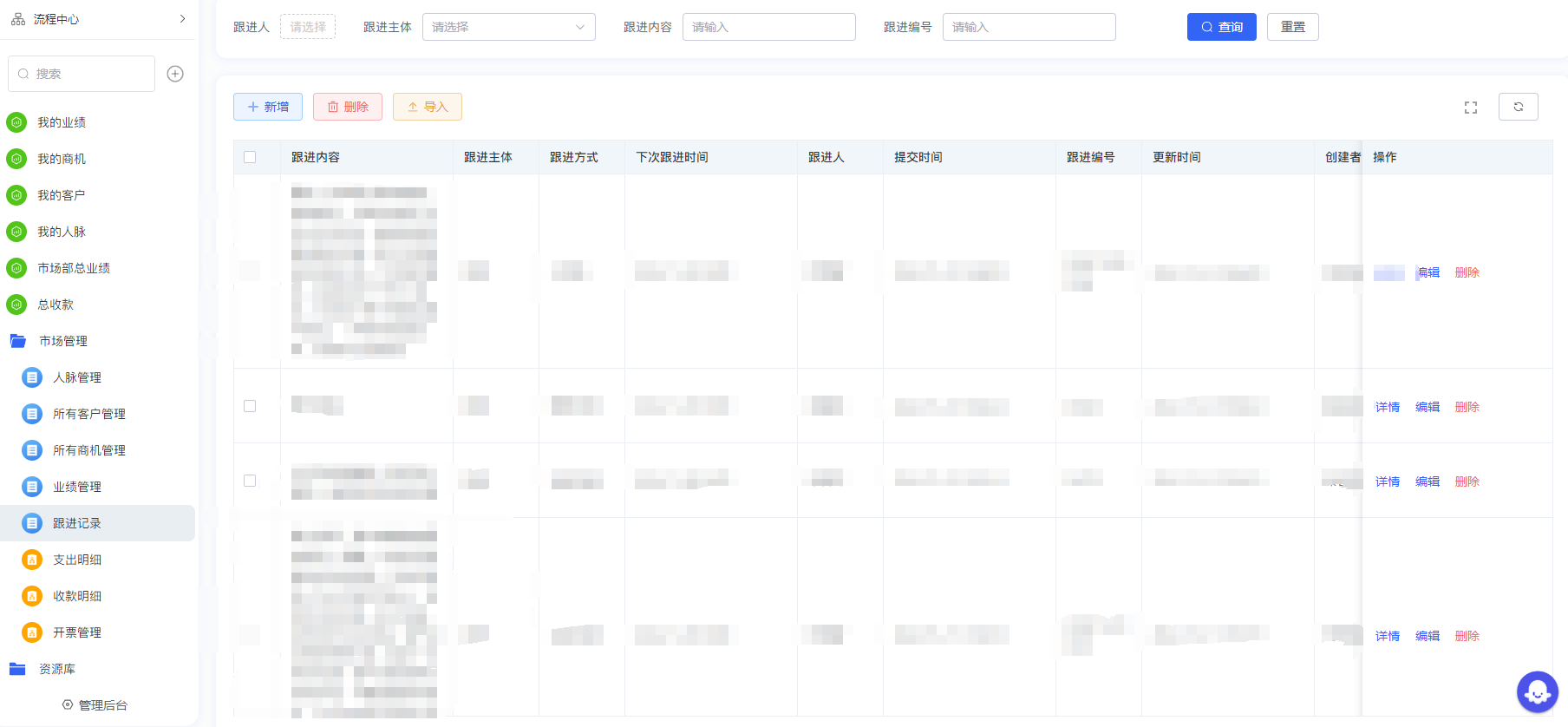Click 删除 in the fourth table row
This screenshot has width=1568, height=727.
[x=1467, y=636]
